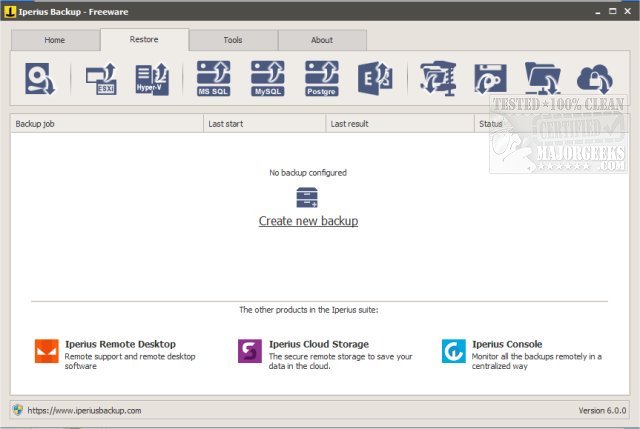This screenshot has width=640, height=429.
Task: Maximize the Iperius Backup window
Action: 613,11
